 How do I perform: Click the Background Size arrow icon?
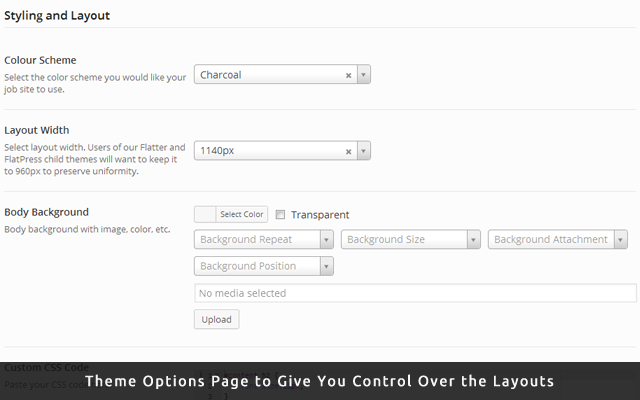pyautogui.click(x=473, y=240)
